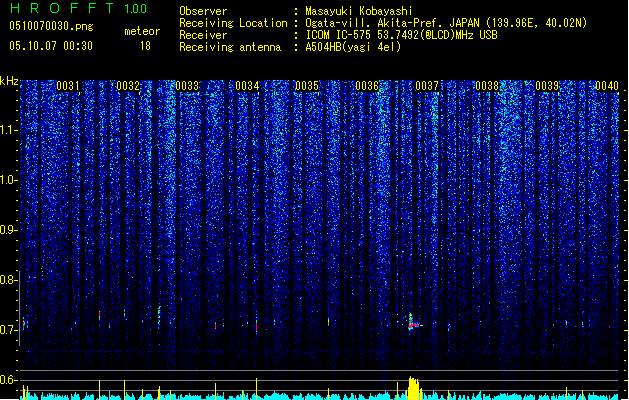Viewport: 629px width, 400px height.
Task: Click the antenna text A504HB(yagi 4el)
Action: [353, 47]
